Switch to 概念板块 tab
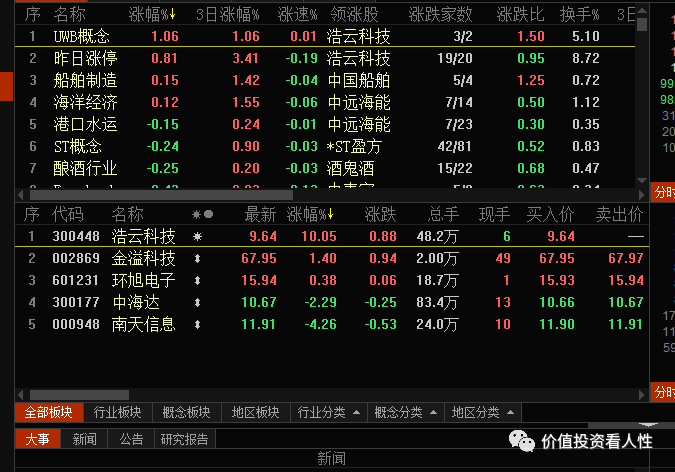Screen dimensions: 675x472 pos(186,413)
